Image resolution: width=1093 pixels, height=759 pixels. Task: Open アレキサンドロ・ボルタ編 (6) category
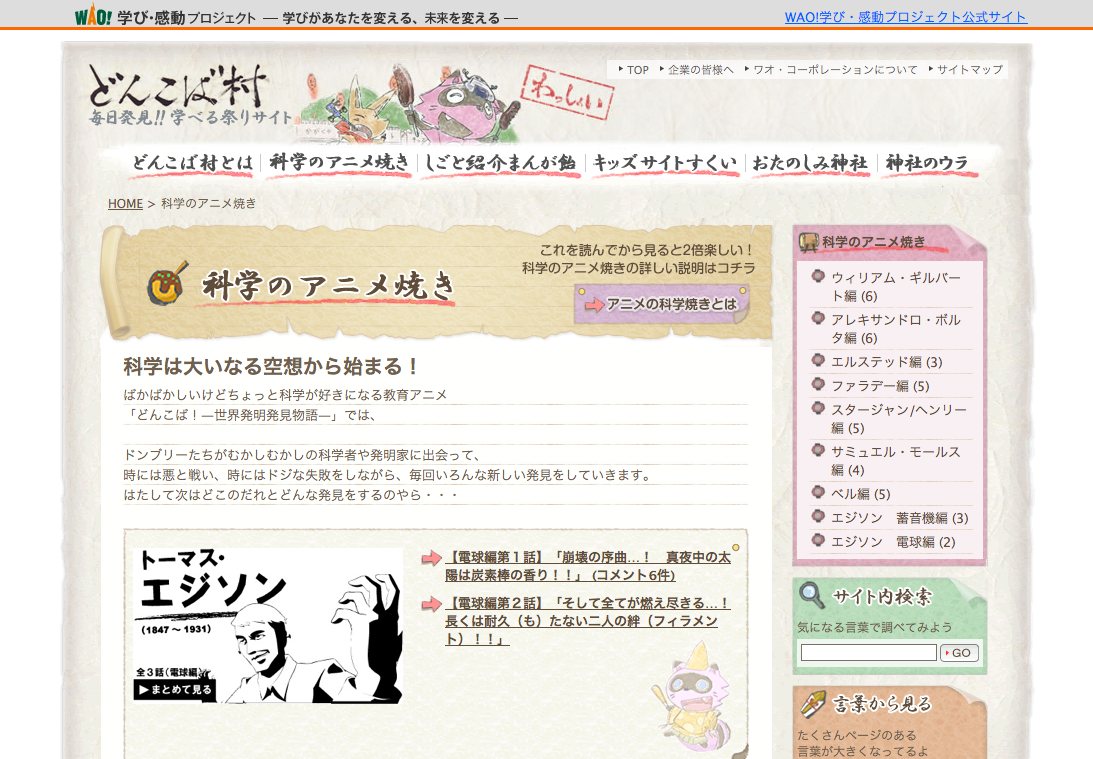point(895,328)
